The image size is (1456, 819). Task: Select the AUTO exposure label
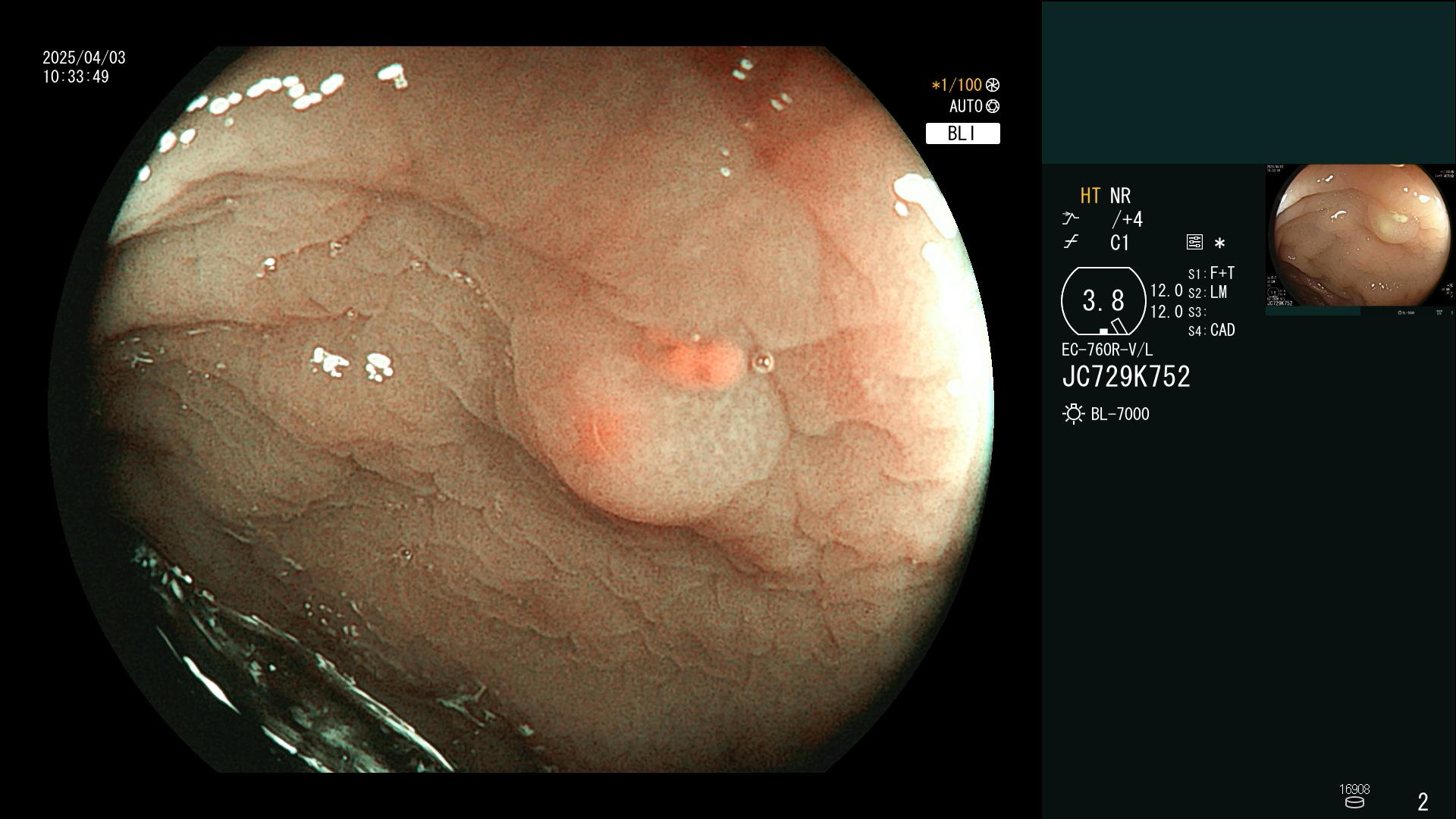[x=966, y=107]
